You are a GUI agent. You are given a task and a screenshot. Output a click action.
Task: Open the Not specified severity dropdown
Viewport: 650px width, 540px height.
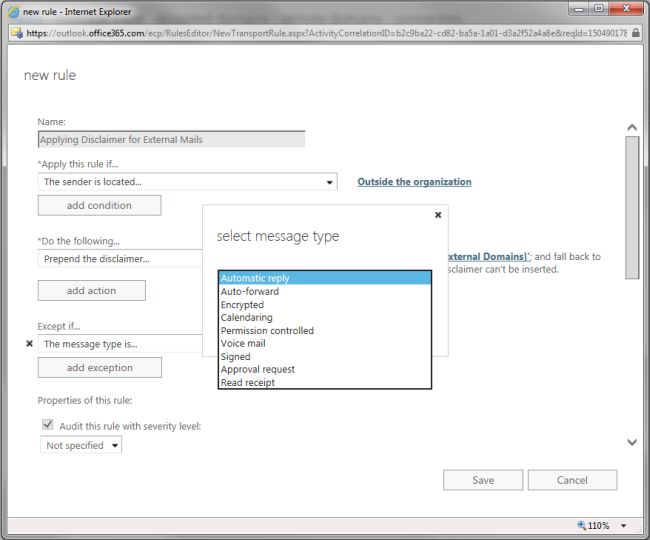pyautogui.click(x=81, y=445)
